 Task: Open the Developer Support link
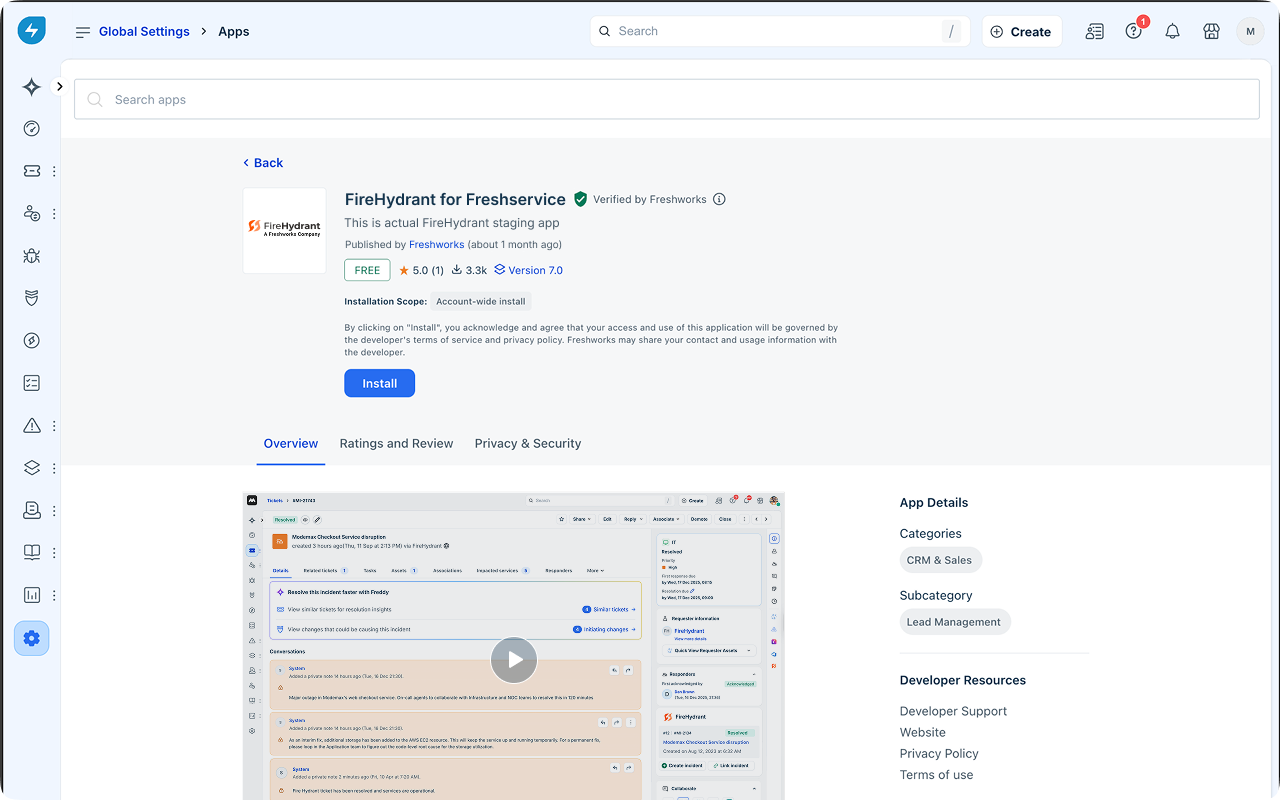coord(953,711)
